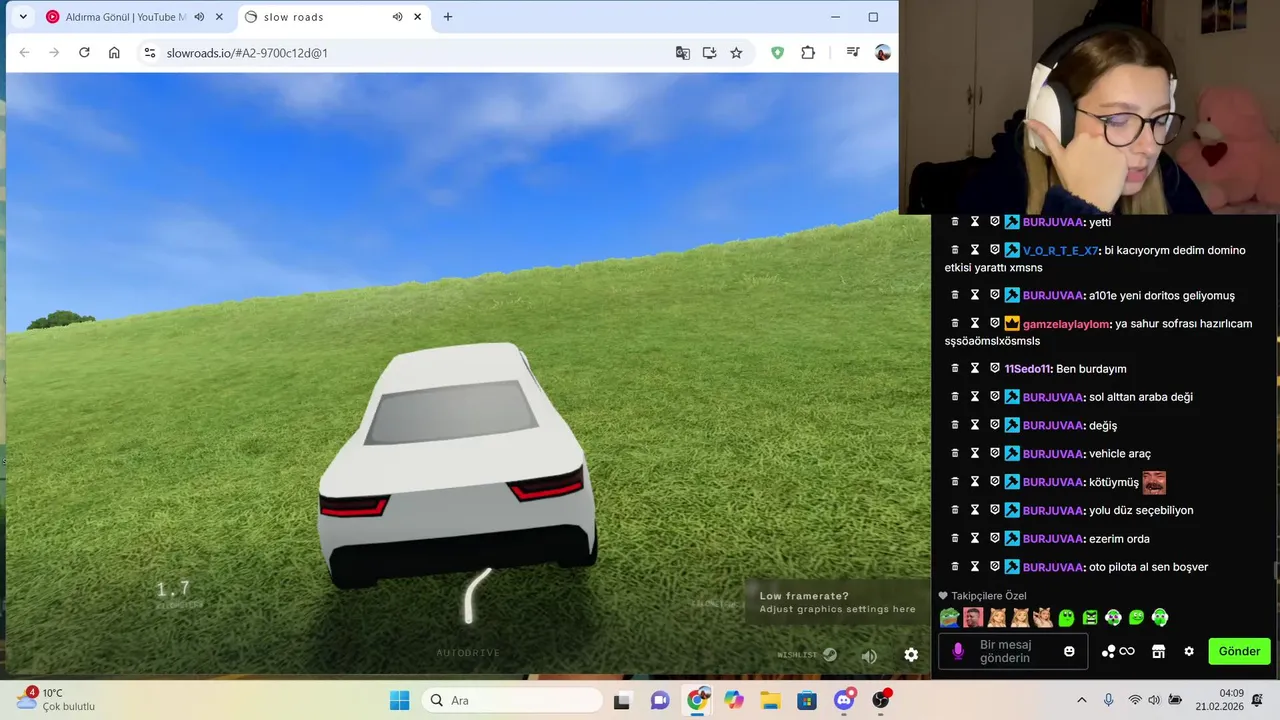Open Discord from the taskbar
Image resolution: width=1280 pixels, height=720 pixels.
845,700
